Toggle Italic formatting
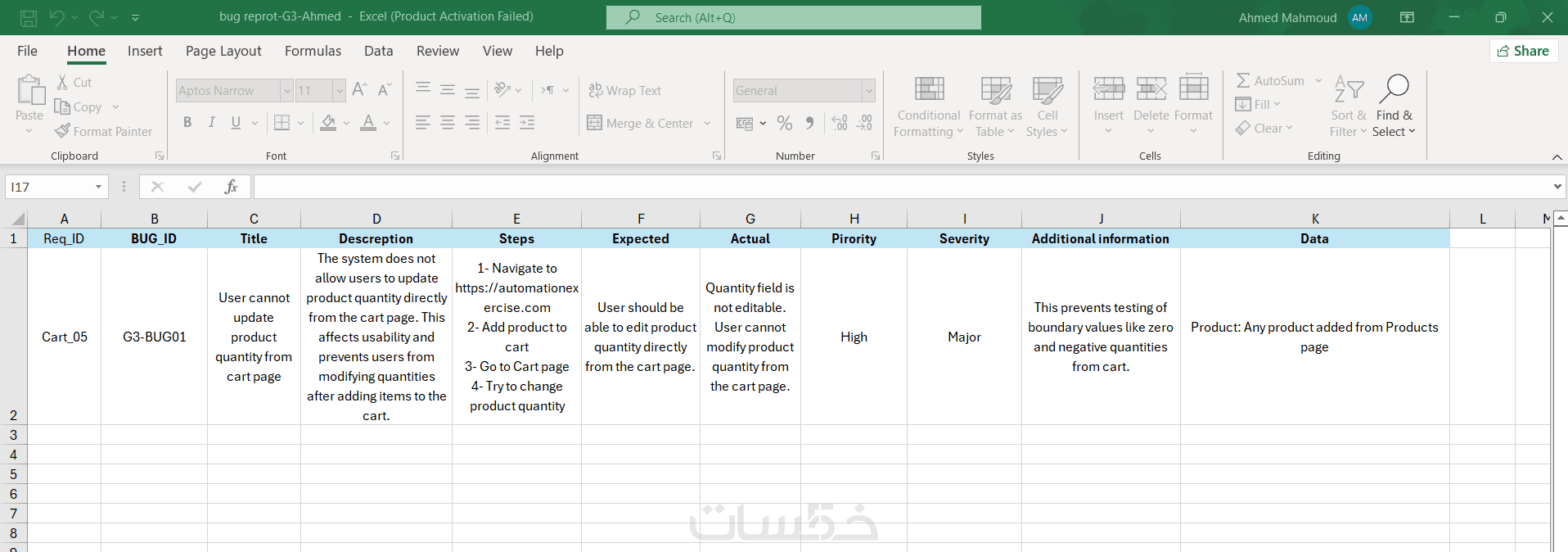The height and width of the screenshot is (552, 1568). pos(212,123)
